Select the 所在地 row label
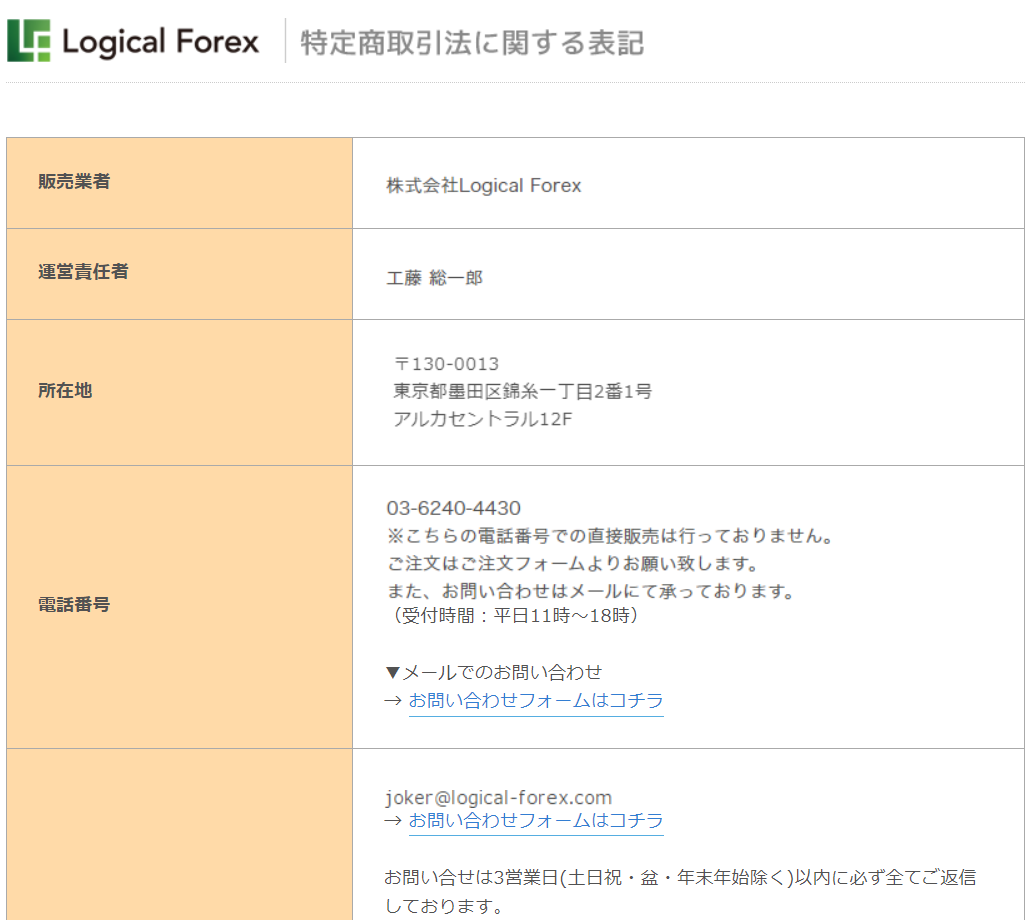 (65, 391)
